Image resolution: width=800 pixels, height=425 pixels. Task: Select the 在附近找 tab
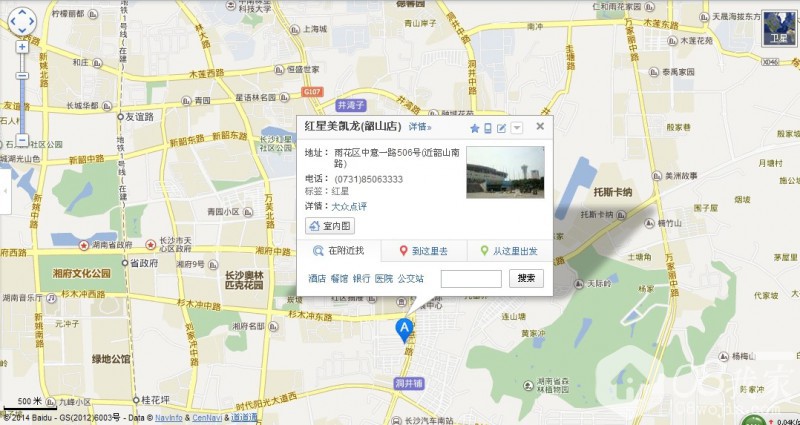(339, 251)
